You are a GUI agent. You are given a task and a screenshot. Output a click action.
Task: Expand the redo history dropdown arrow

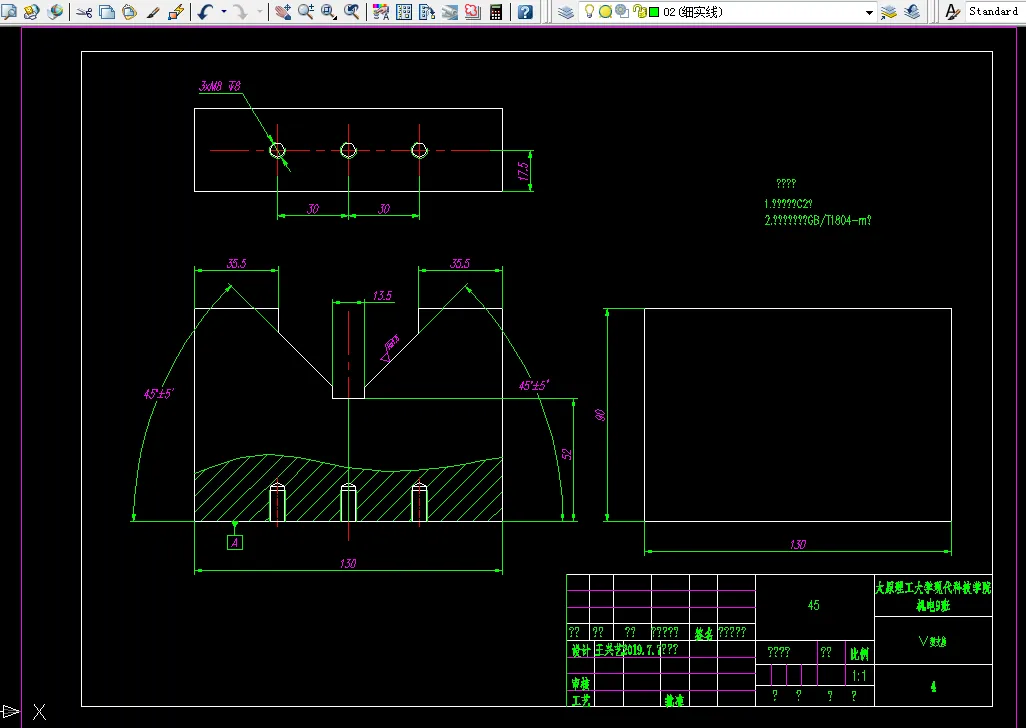[260, 12]
